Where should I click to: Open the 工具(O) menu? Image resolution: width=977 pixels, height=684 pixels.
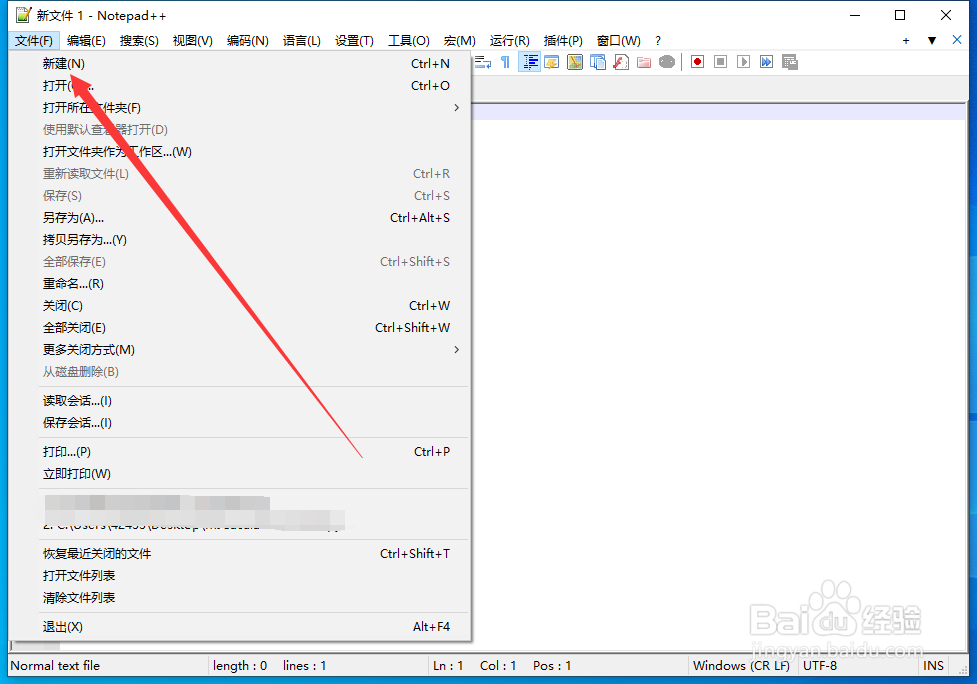click(x=409, y=40)
